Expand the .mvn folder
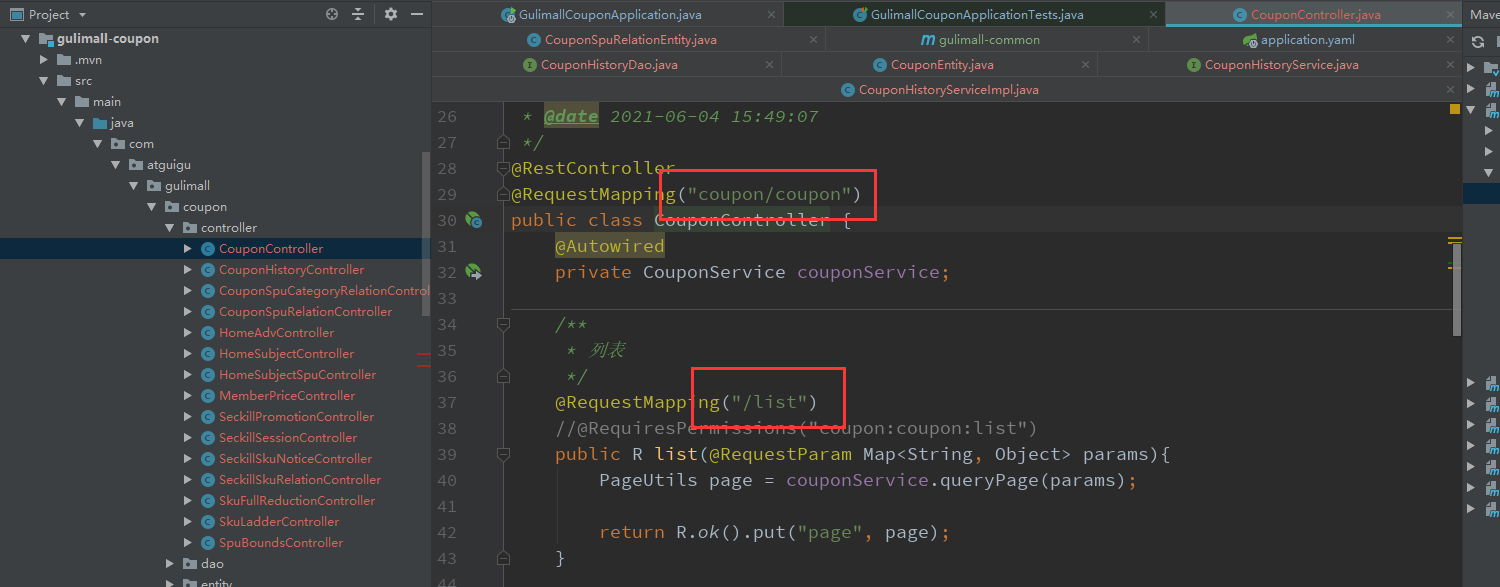 [x=44, y=60]
